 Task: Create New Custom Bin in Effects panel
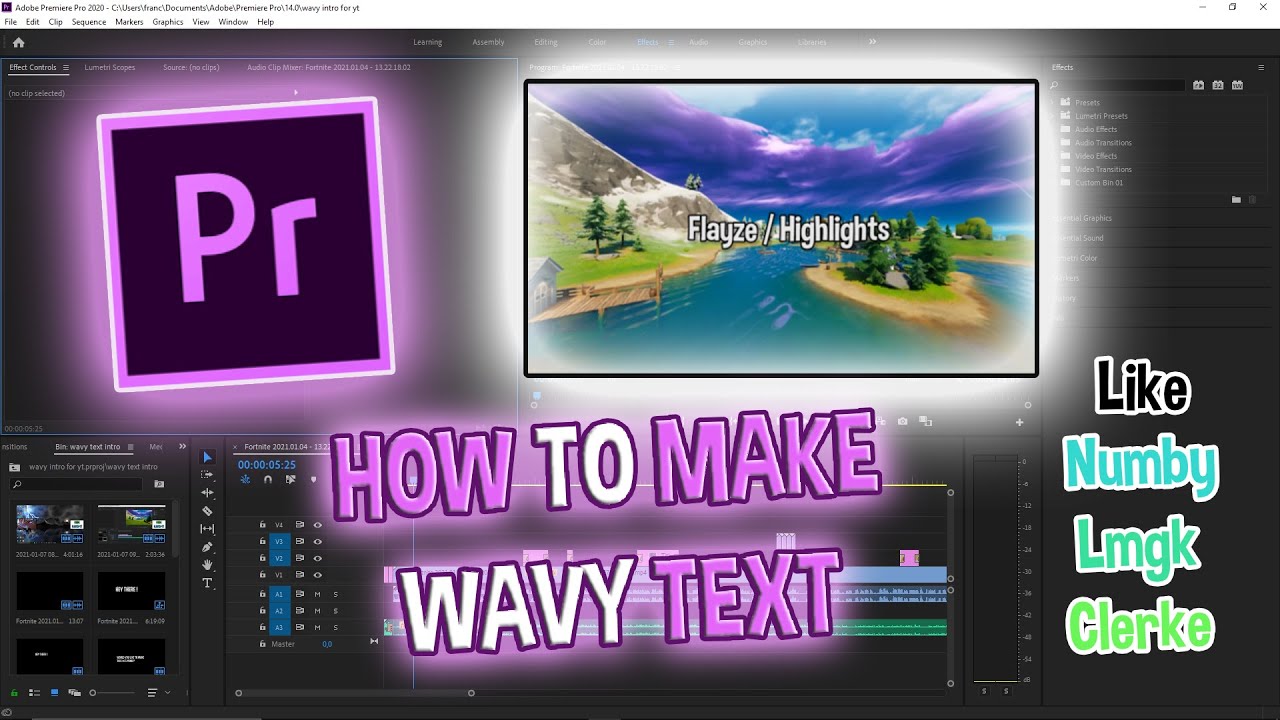point(1236,200)
